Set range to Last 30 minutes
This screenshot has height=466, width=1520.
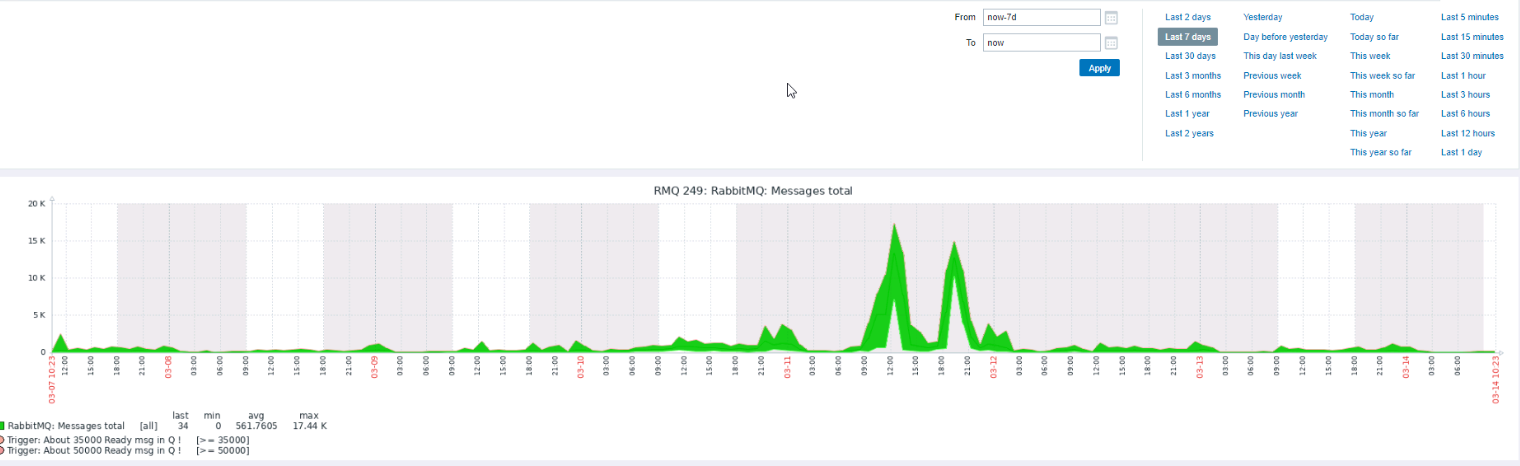(x=1472, y=56)
